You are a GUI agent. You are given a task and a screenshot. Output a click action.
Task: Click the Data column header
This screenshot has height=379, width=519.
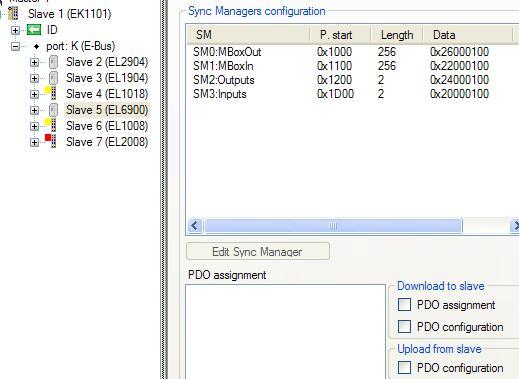(468, 35)
